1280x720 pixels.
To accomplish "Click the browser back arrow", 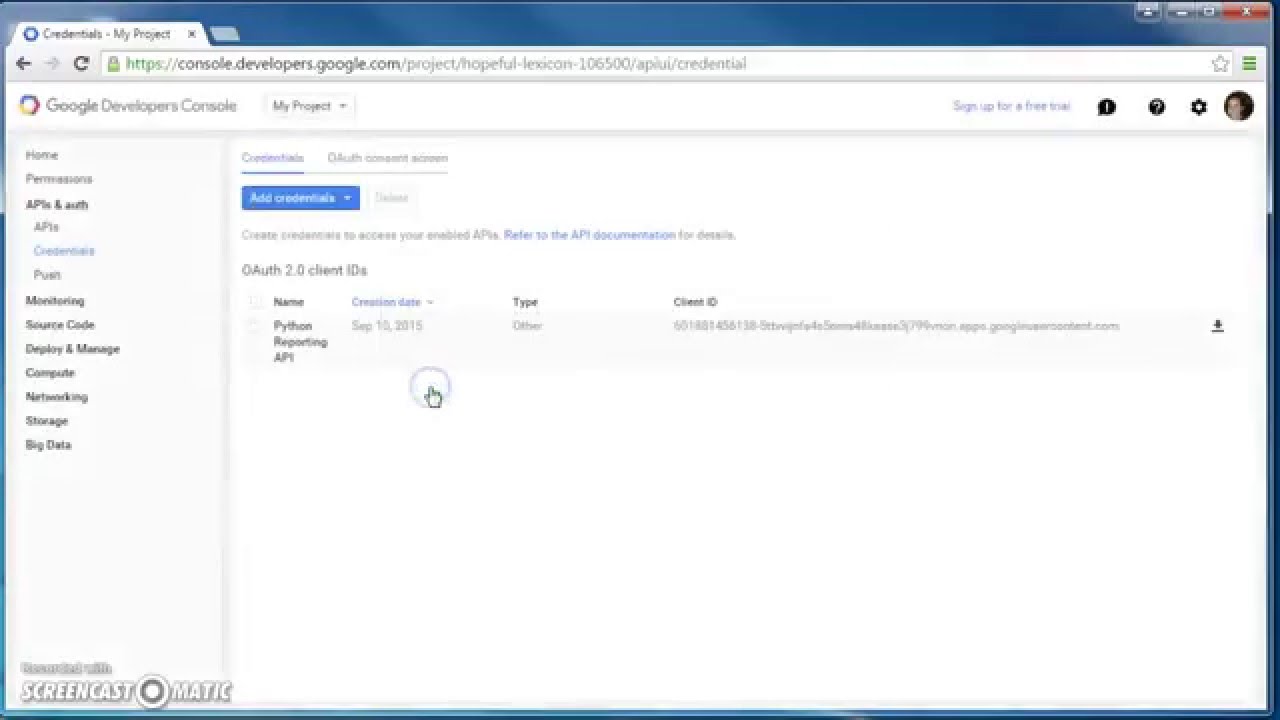I will (x=24, y=63).
